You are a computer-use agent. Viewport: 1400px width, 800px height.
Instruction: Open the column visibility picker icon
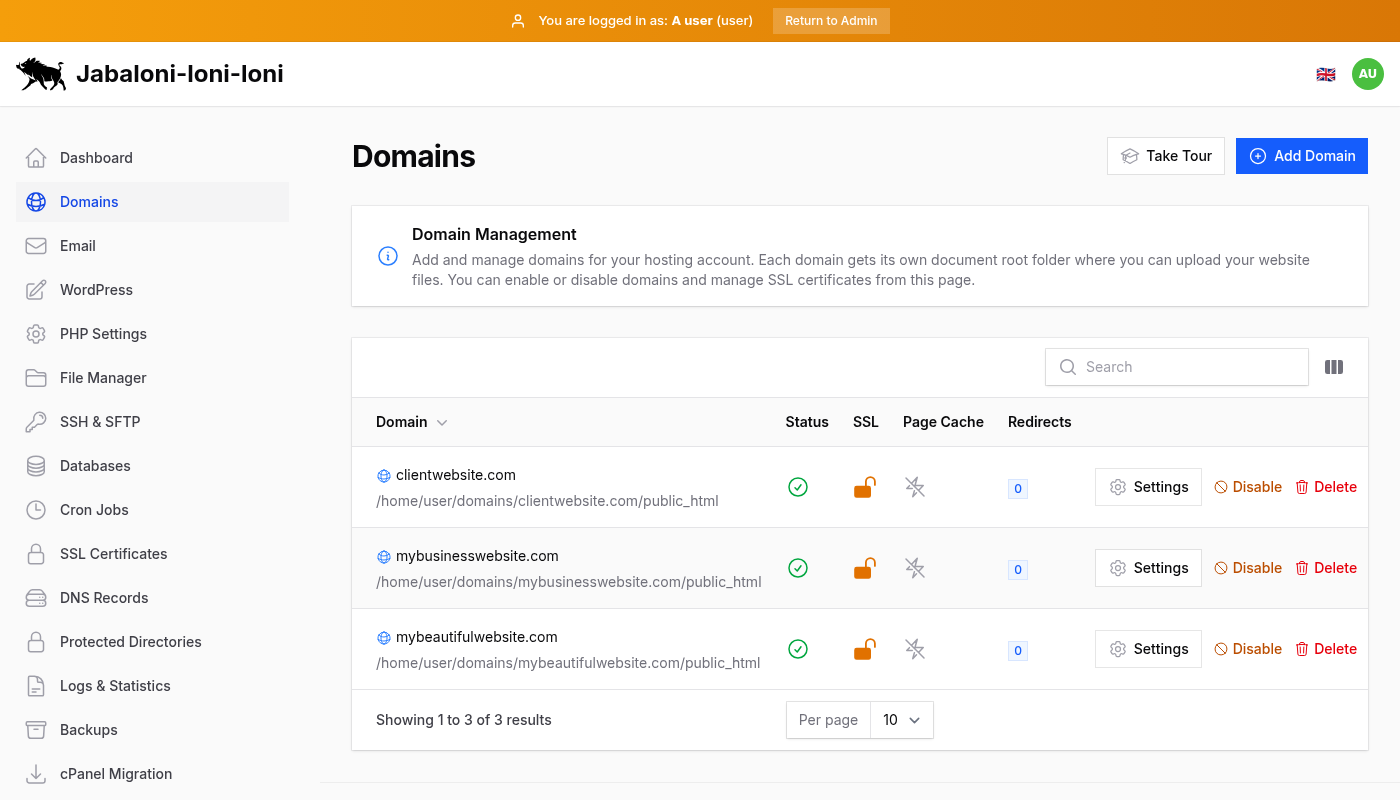pyautogui.click(x=1334, y=367)
